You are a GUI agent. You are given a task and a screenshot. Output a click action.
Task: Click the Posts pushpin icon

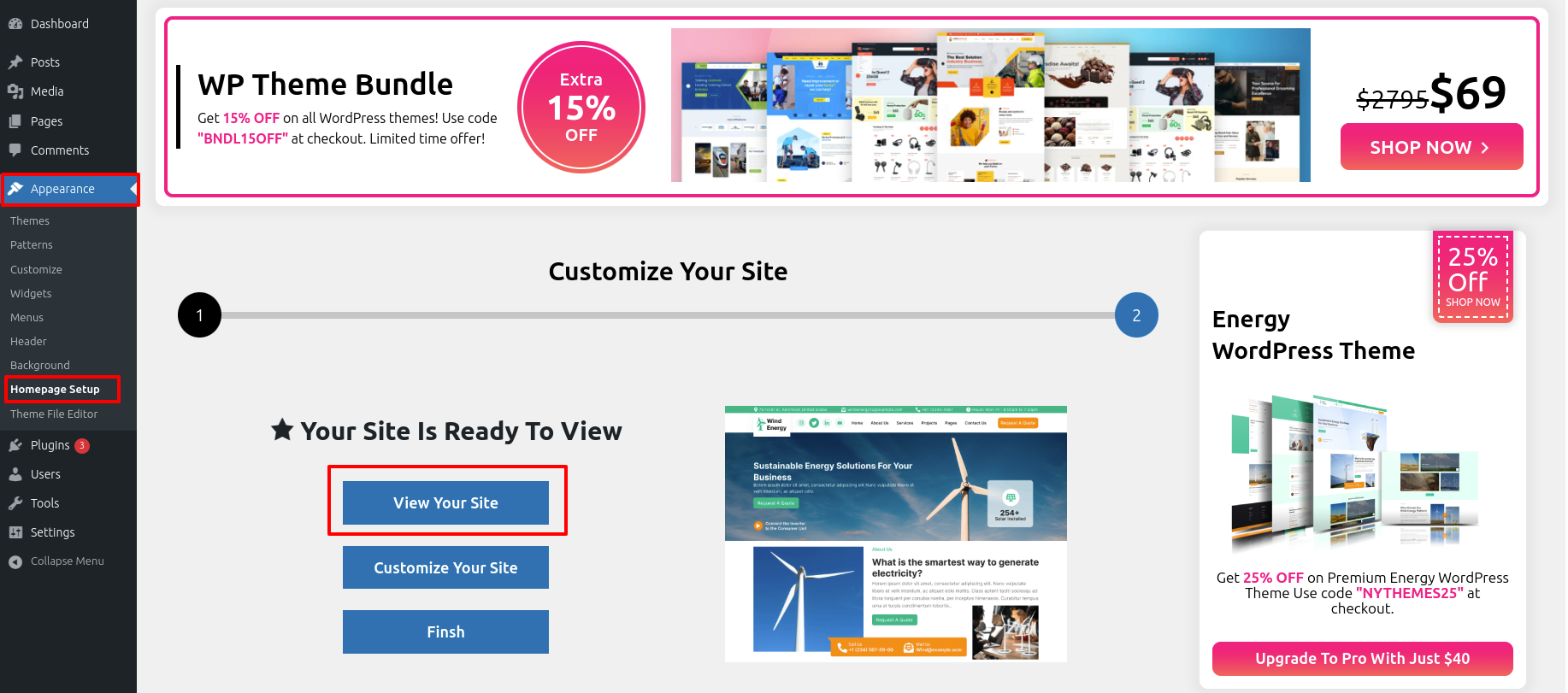click(x=15, y=62)
